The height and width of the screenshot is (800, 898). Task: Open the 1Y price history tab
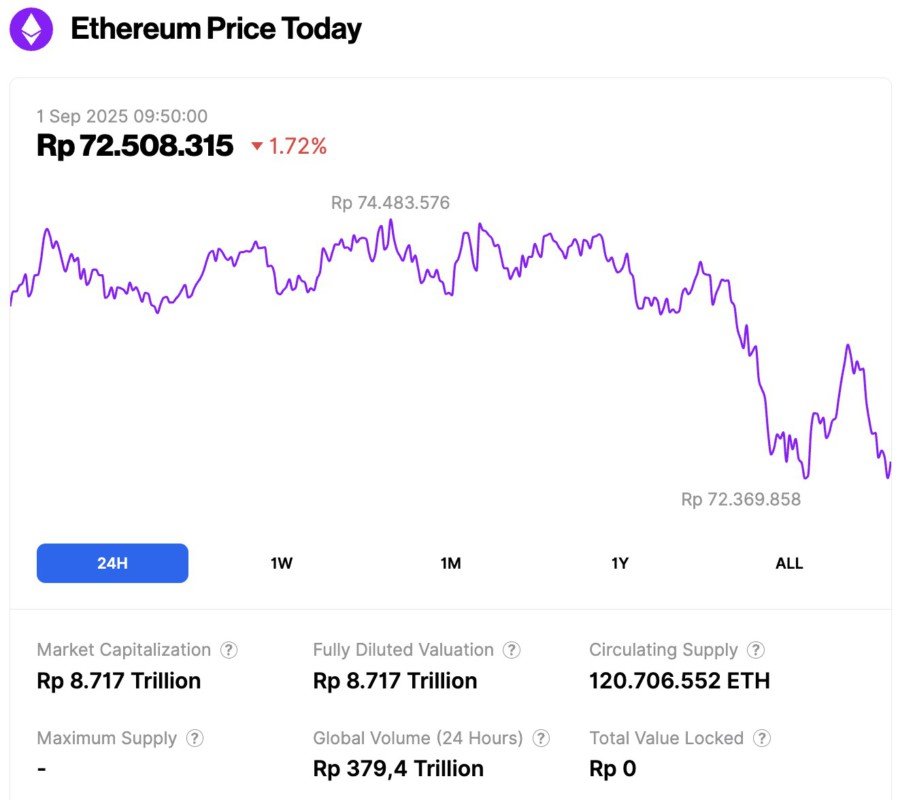point(619,563)
